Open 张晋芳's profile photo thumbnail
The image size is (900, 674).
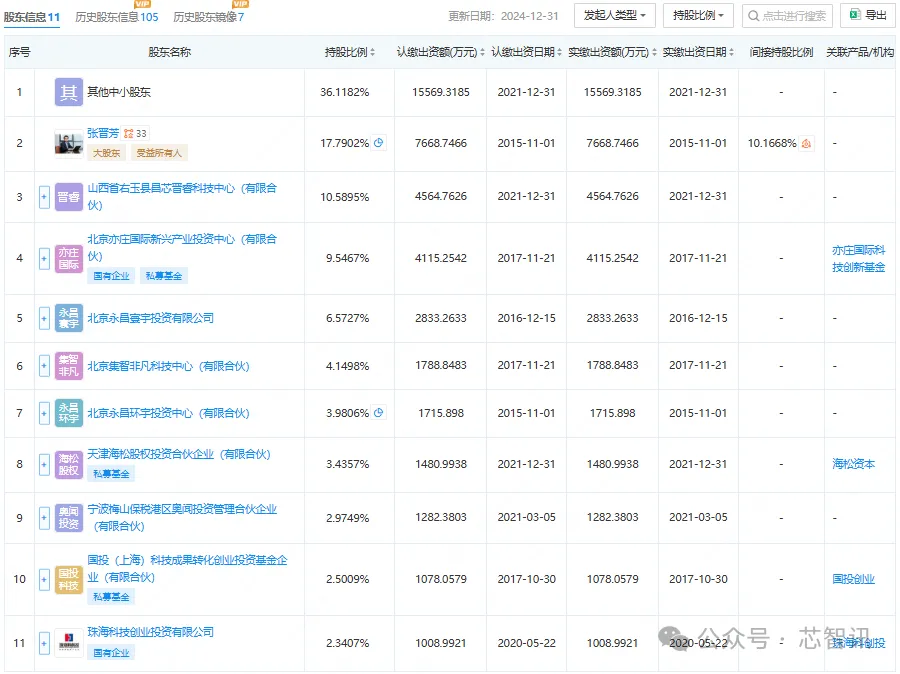69,143
